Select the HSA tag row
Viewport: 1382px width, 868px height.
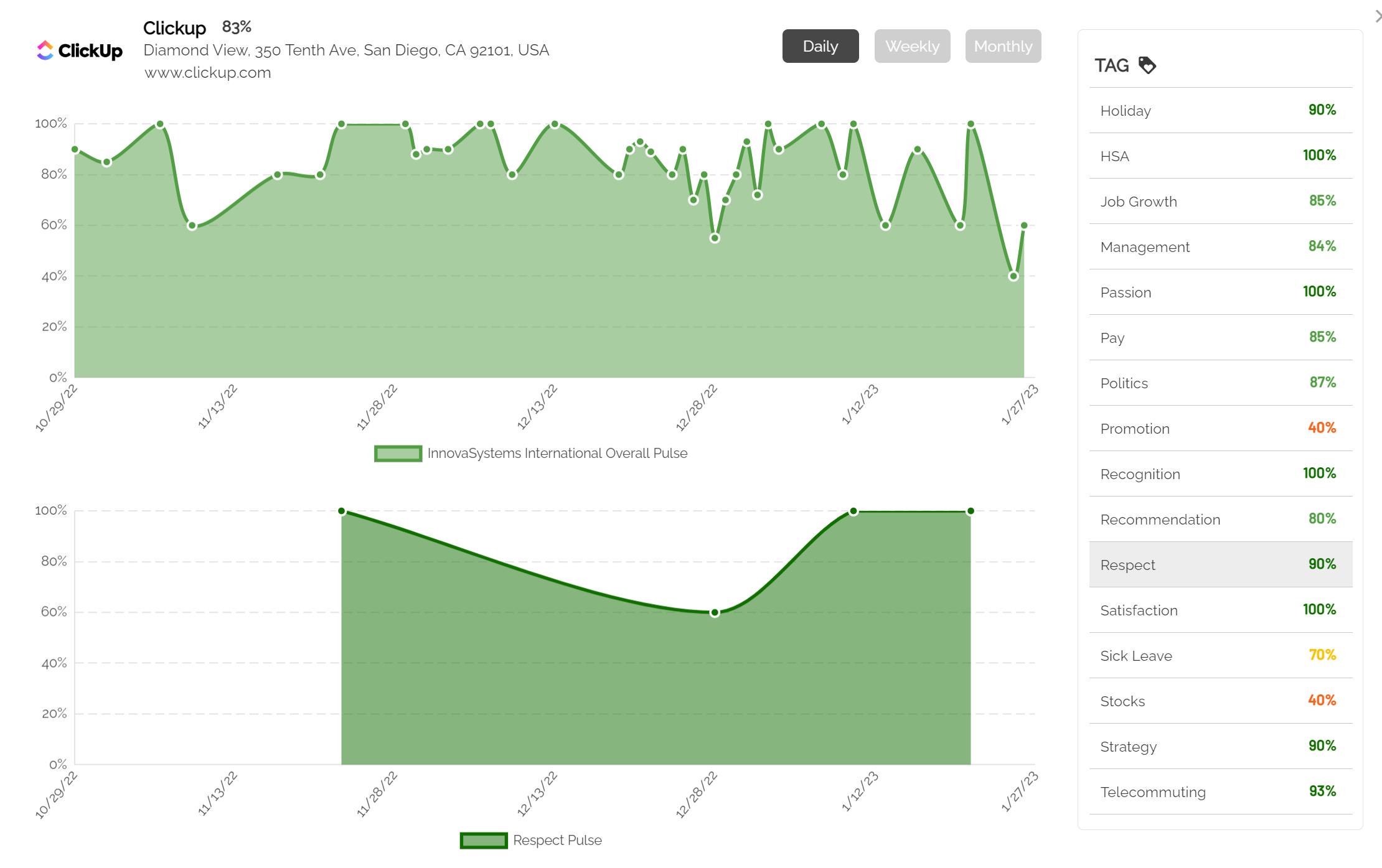(1221, 156)
